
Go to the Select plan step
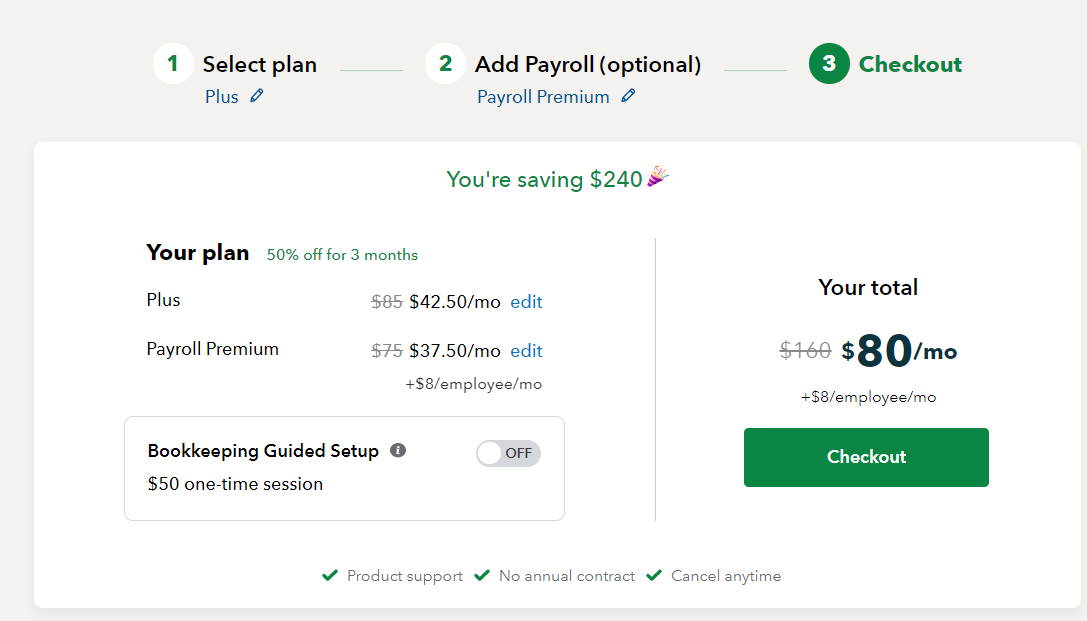pyautogui.click(x=259, y=64)
